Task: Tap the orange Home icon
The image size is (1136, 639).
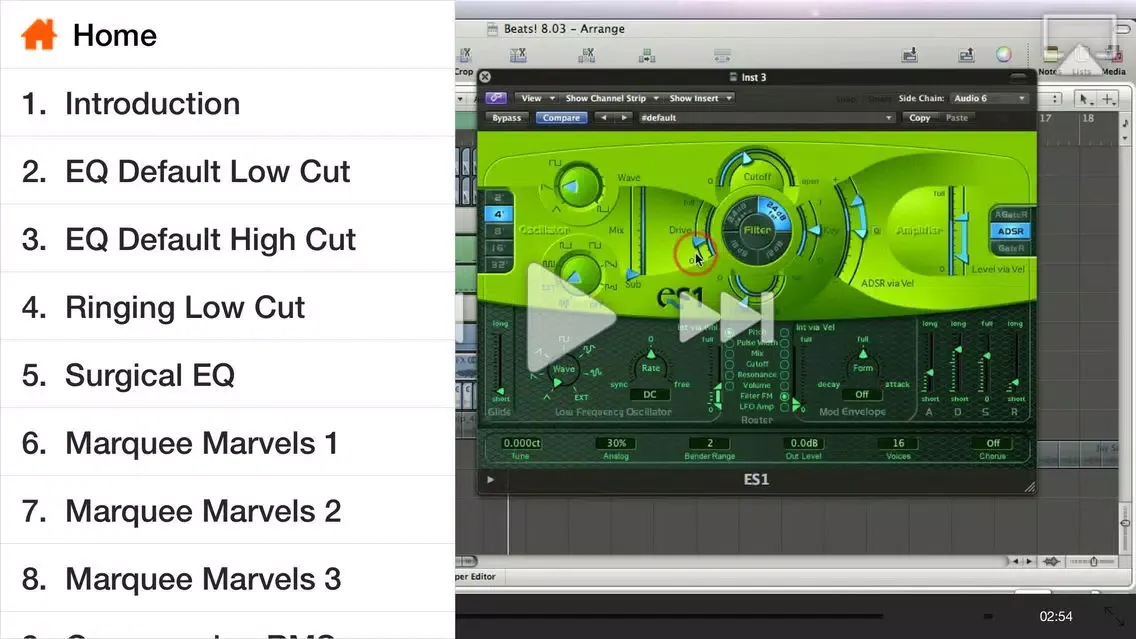Action: (39, 35)
